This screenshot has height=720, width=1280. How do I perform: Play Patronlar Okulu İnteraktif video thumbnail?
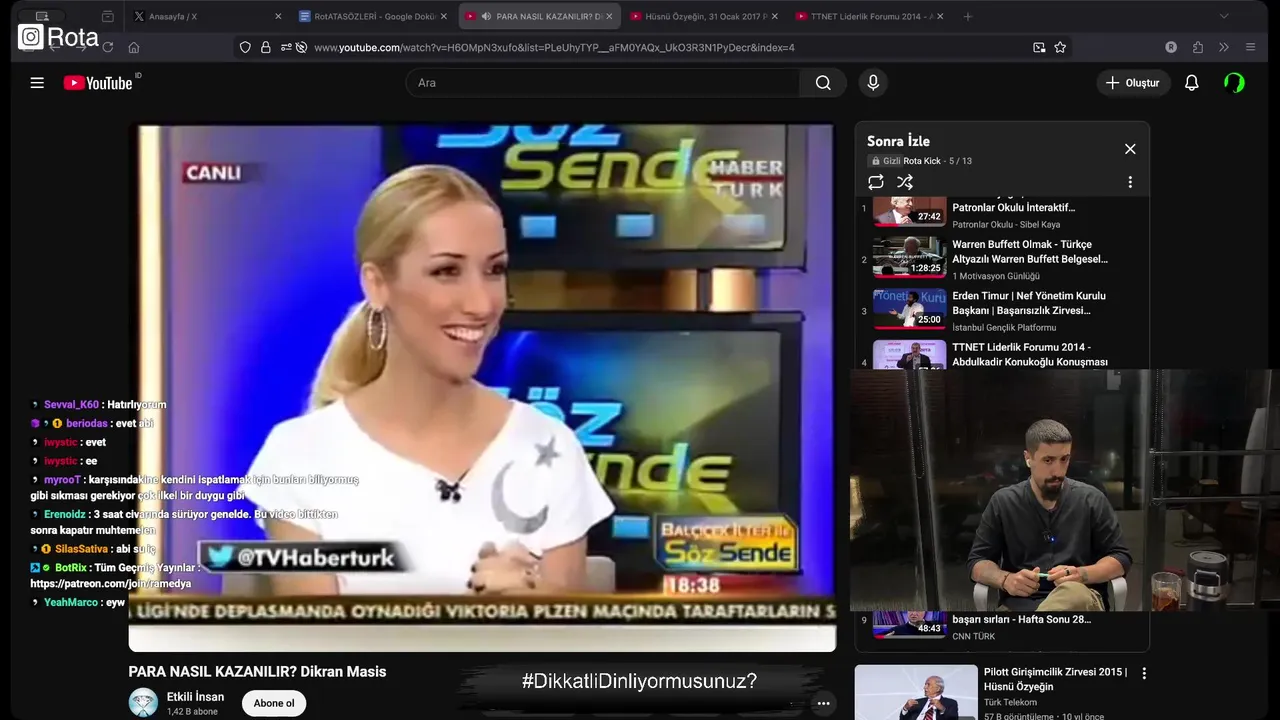tap(909, 211)
